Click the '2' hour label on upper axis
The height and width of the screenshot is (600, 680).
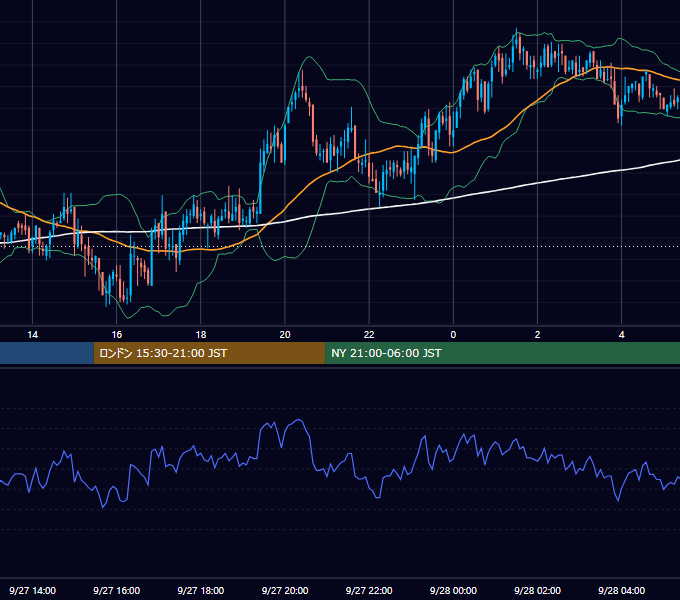point(537,335)
